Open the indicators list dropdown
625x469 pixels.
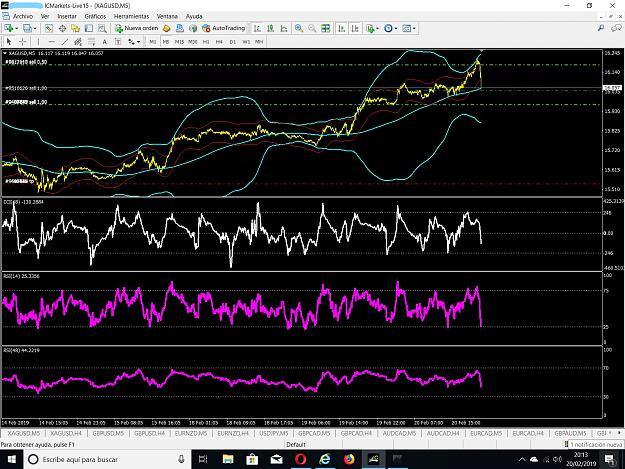372,28
